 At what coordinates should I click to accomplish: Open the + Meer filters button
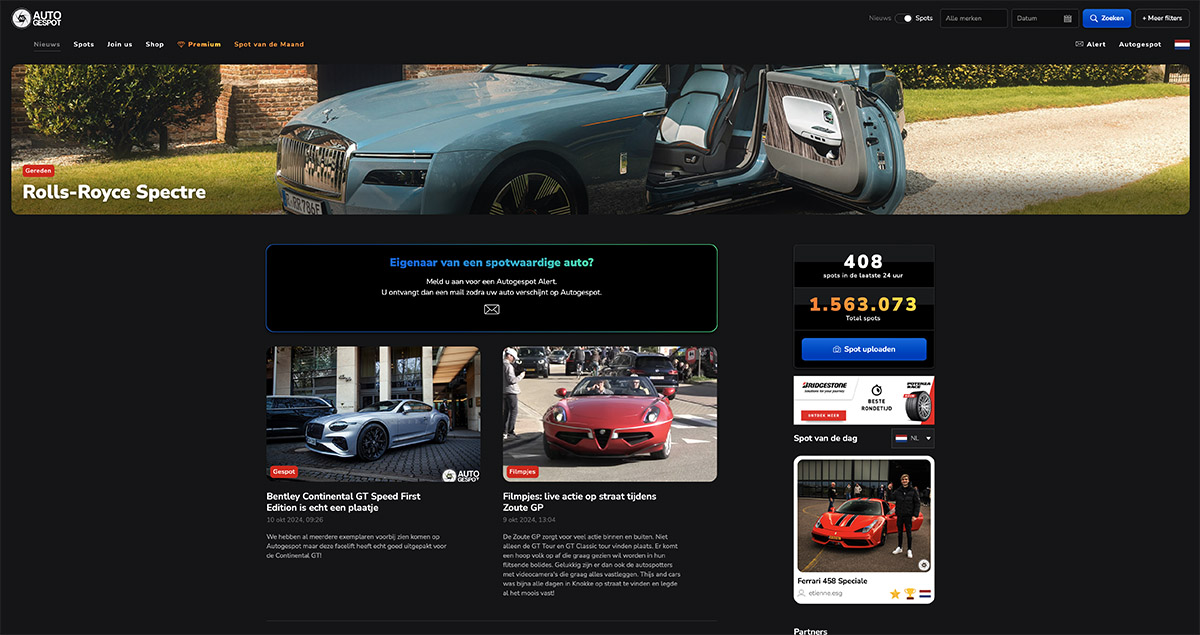[1162, 18]
